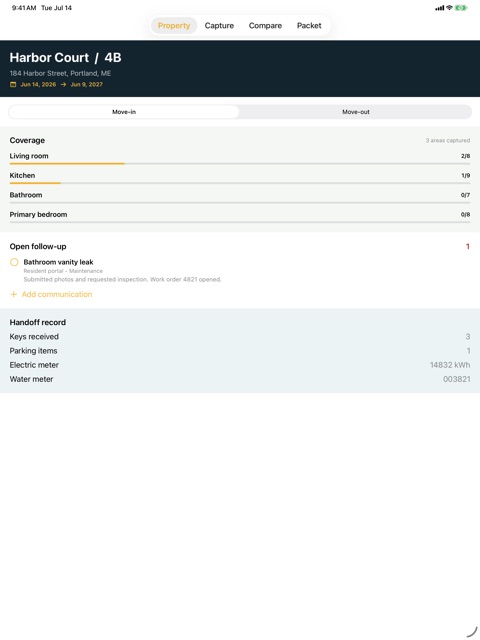
Task: Go to the Packet tab
Action: (x=309, y=25)
